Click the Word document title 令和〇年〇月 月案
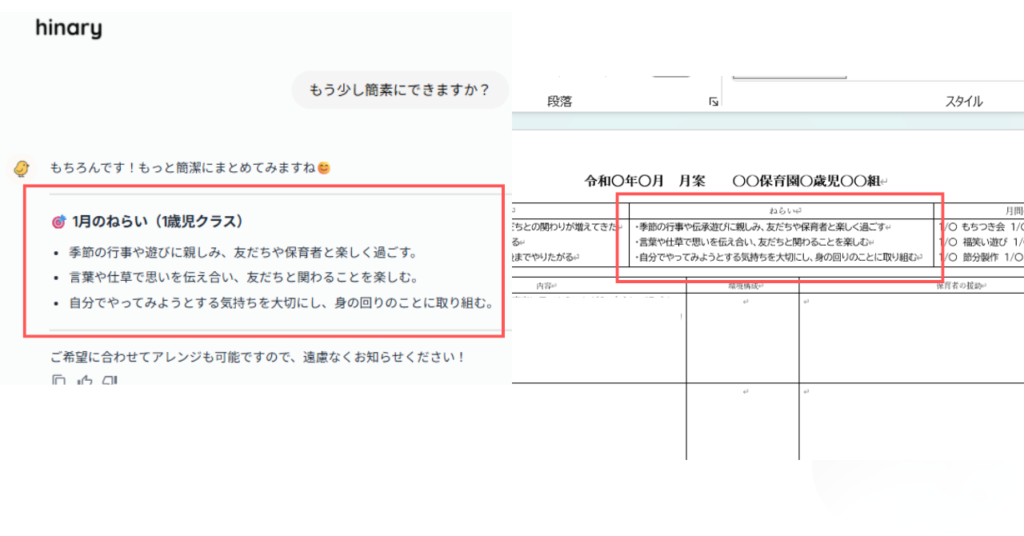1024x536 pixels. (x=645, y=181)
